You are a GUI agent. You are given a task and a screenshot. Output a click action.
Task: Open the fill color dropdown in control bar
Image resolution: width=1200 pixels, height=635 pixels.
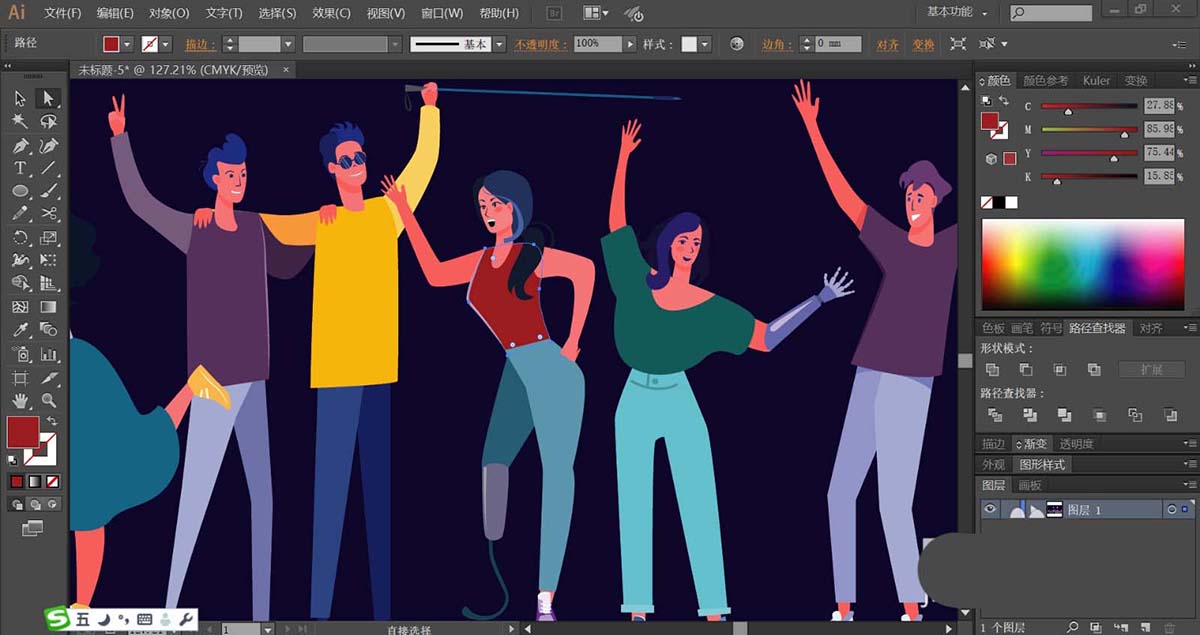127,44
